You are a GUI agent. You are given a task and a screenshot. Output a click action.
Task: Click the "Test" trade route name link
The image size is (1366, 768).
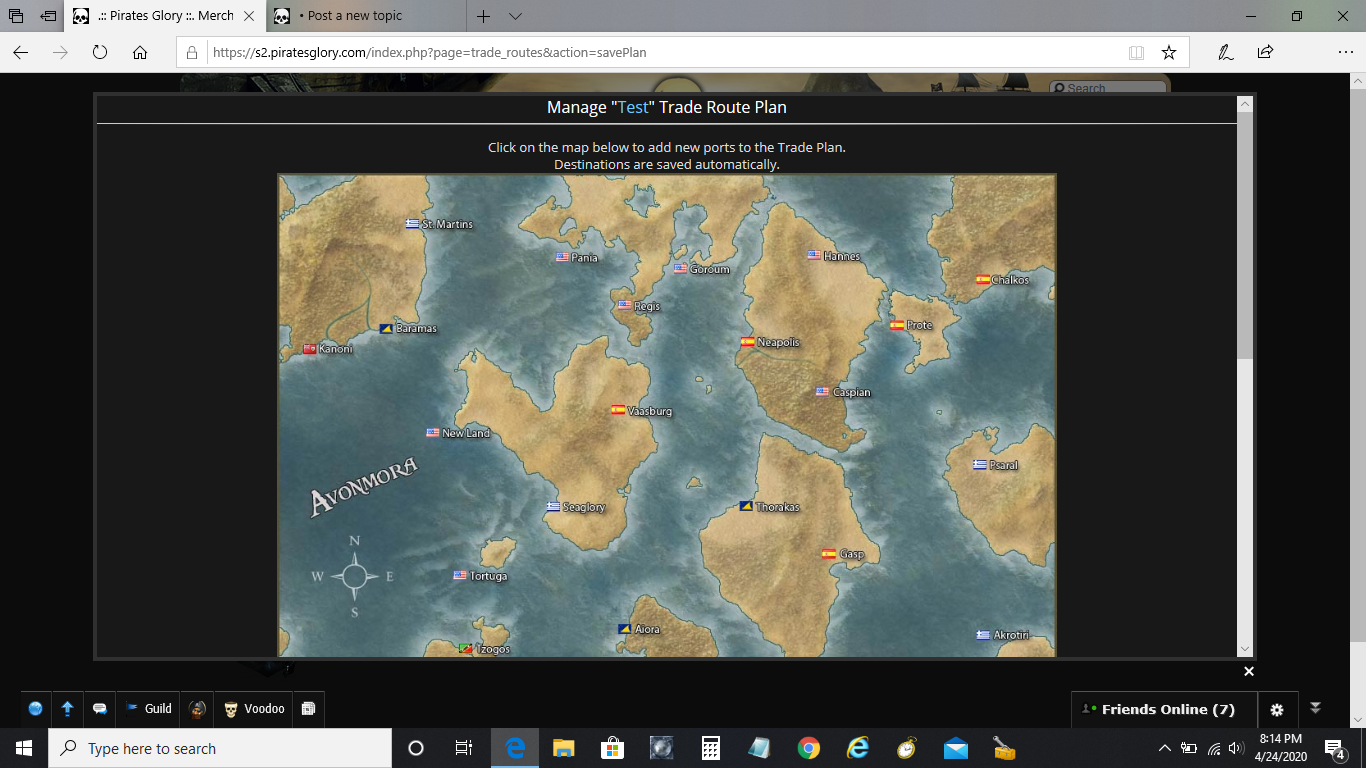[x=633, y=108]
